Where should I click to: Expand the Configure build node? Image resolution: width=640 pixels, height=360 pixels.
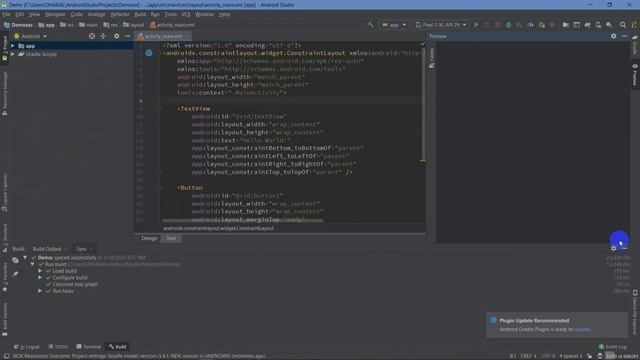pos(40,278)
